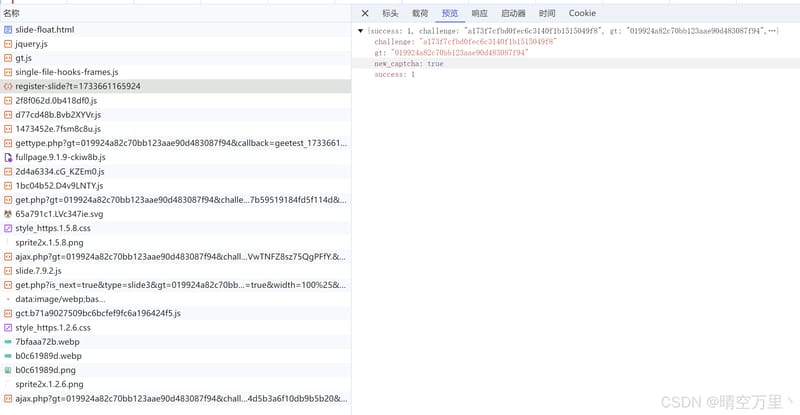
Task: Open ajax.php request ending 4d5b3a6f10db9b5b20
Action: (x=176, y=399)
